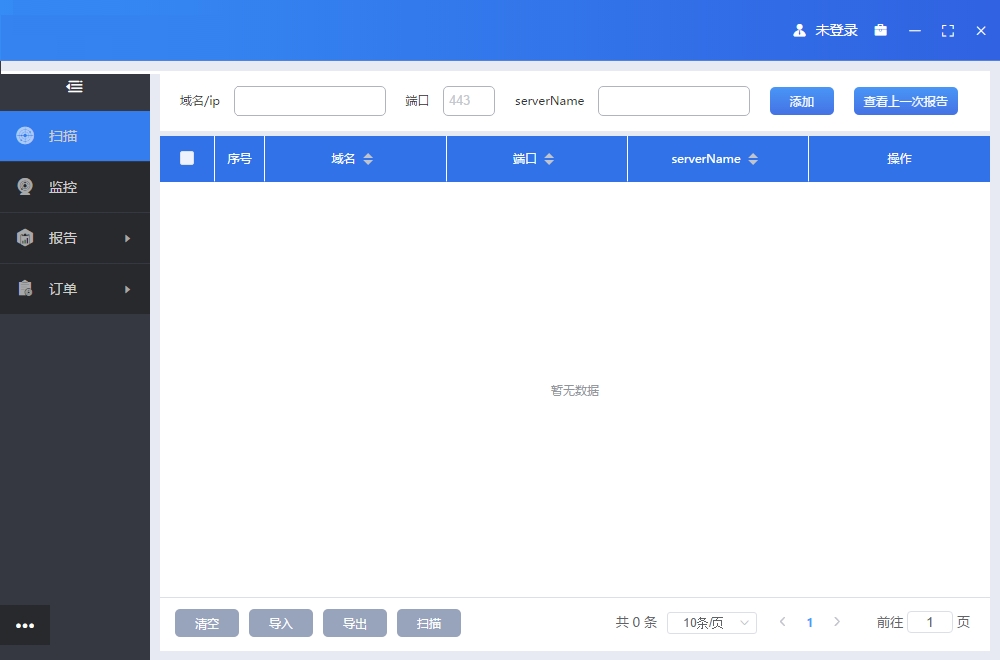
Task: Go to previous page arrow
Action: point(783,622)
